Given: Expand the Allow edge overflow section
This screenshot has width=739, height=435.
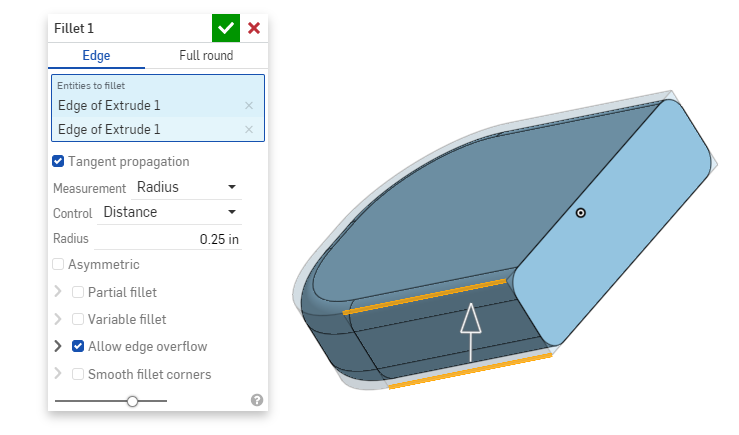Looking at the screenshot, I should click(58, 346).
